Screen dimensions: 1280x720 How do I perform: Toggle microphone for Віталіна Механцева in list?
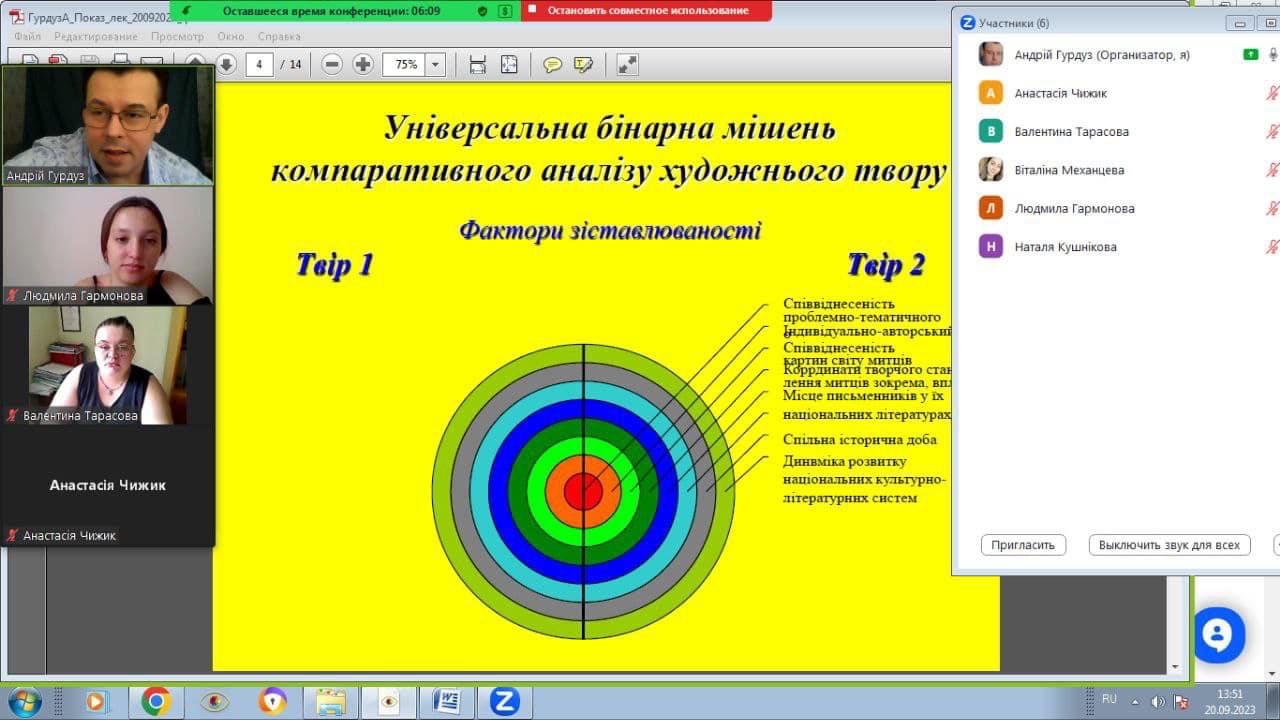point(1272,170)
